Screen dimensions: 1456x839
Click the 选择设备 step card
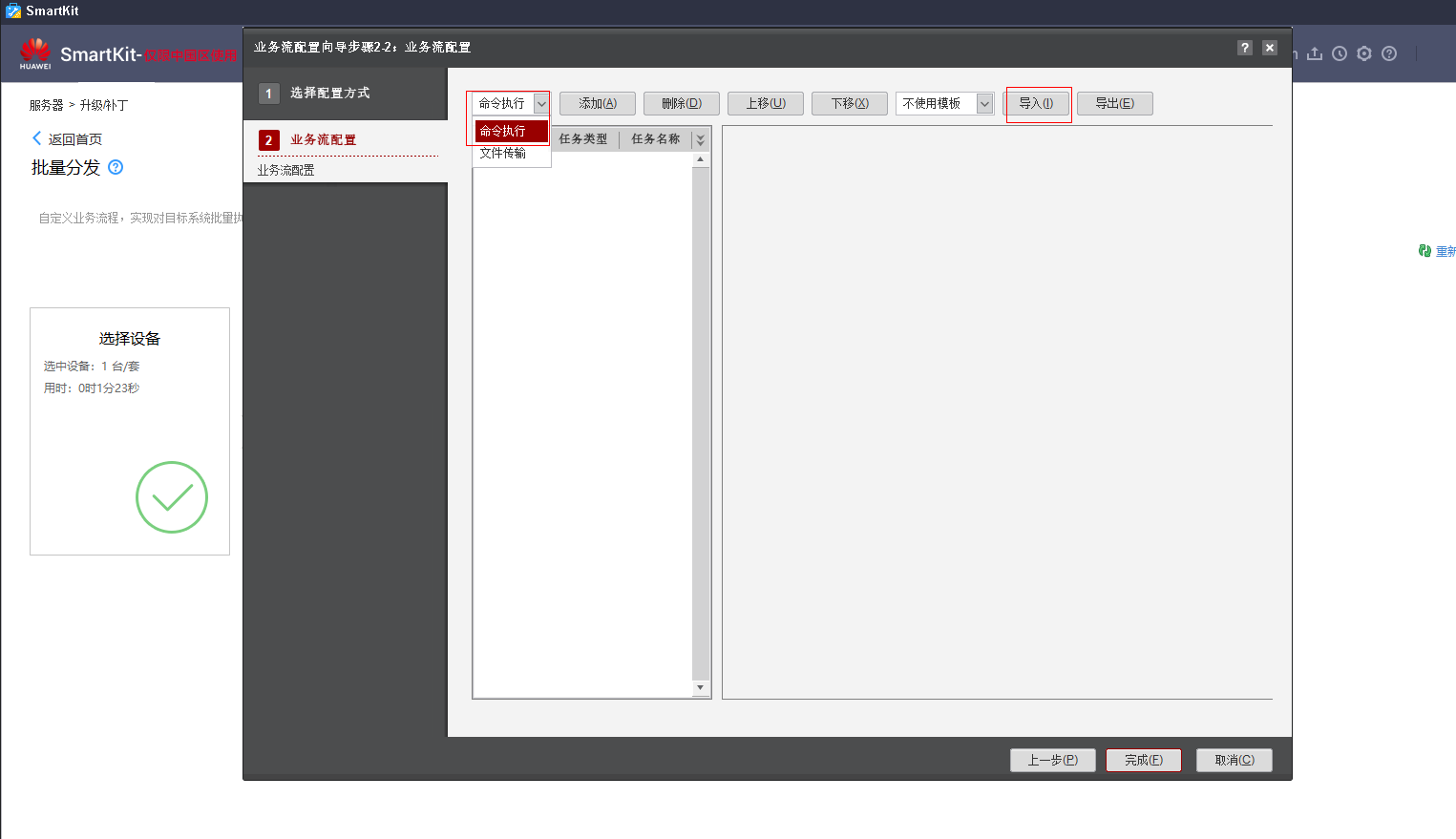pos(130,431)
